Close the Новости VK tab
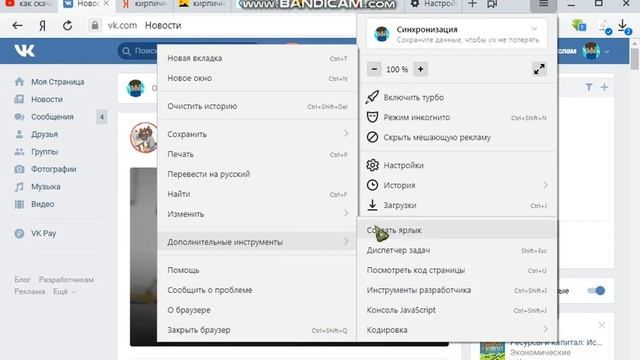 (106, 4)
